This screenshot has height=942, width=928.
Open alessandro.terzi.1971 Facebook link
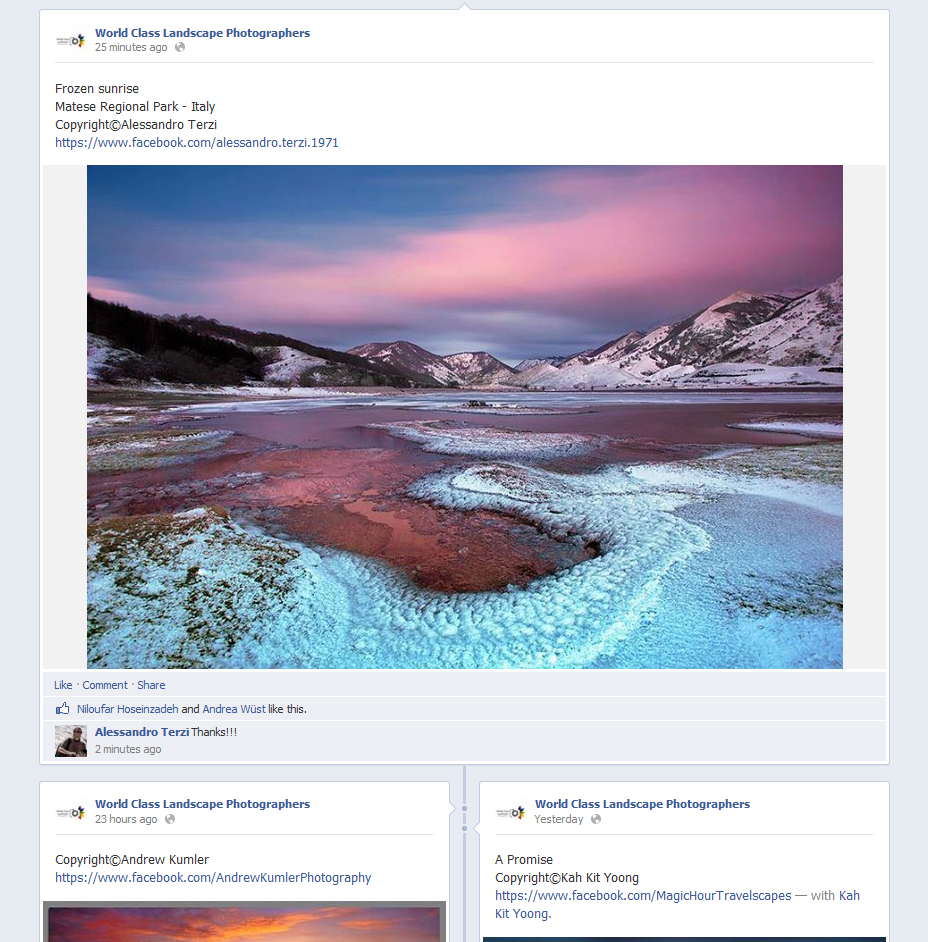click(196, 142)
